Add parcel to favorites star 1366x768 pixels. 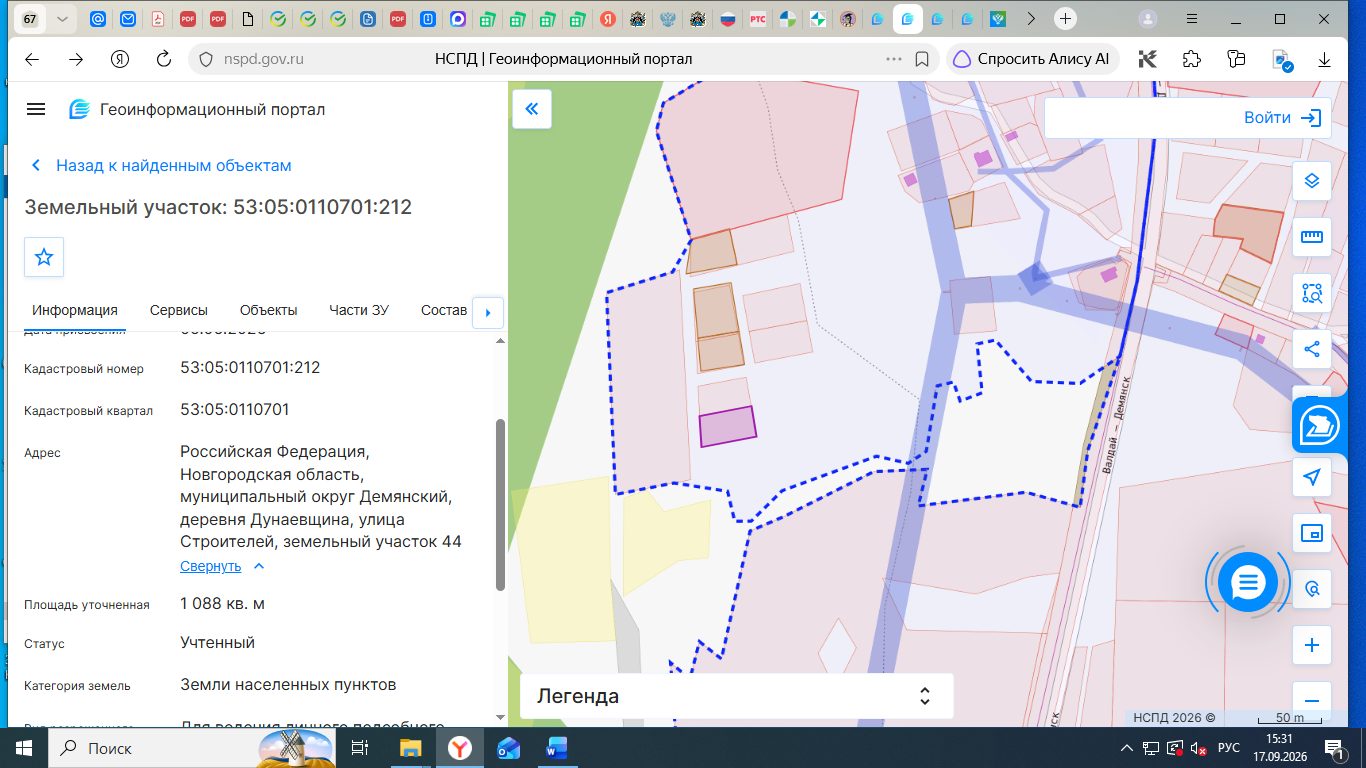tap(44, 257)
